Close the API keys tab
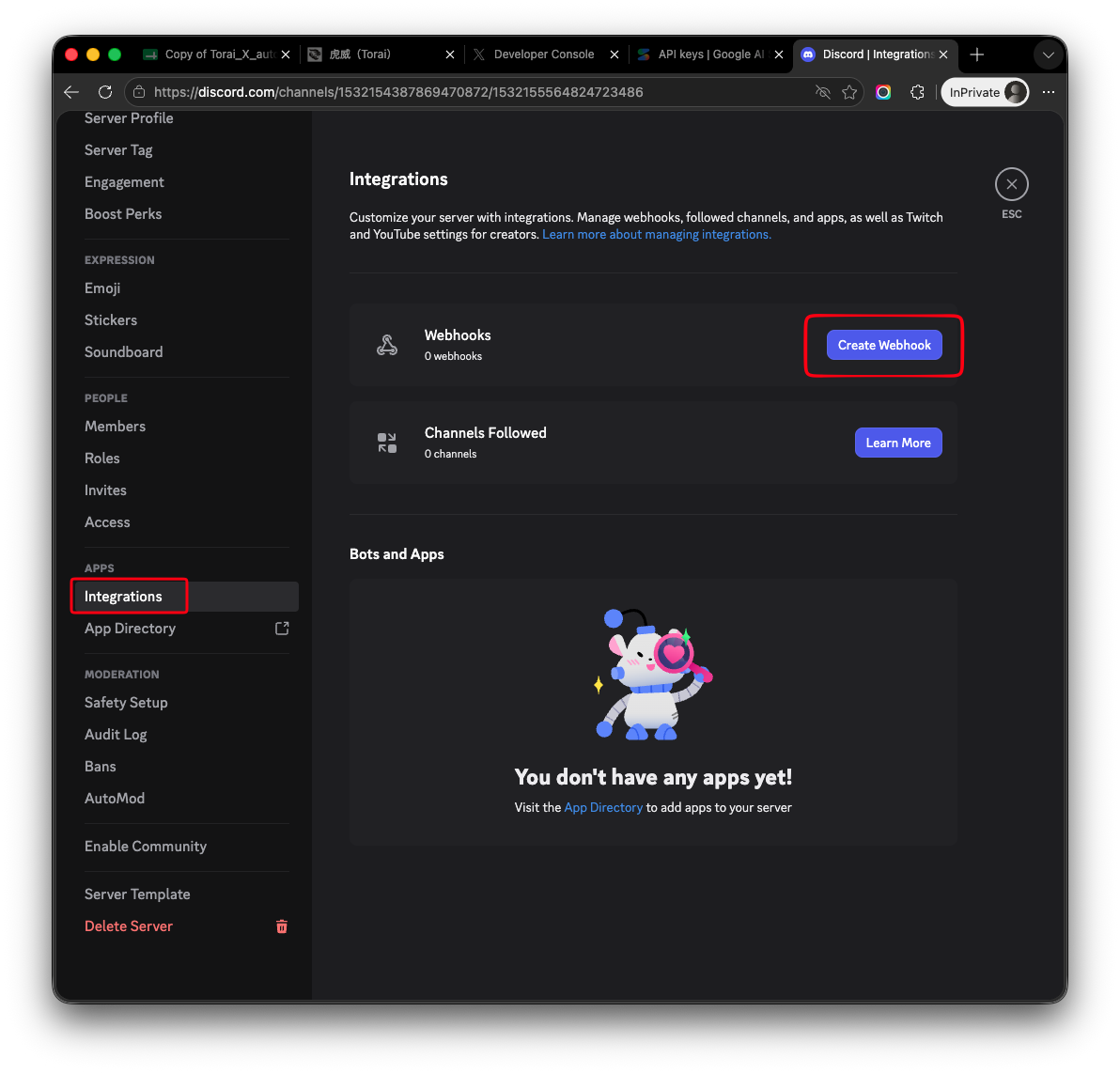1120x1073 pixels. [x=779, y=54]
